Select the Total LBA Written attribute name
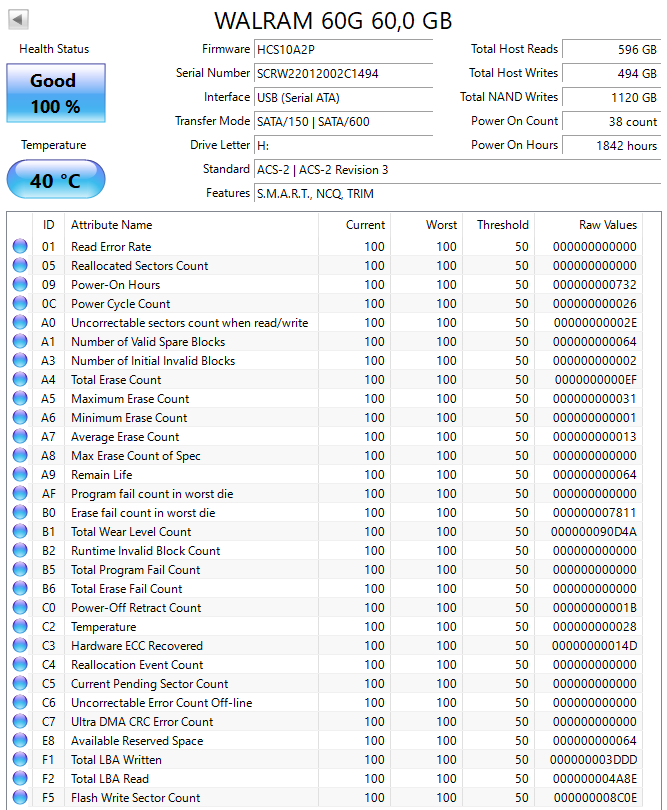This screenshot has height=810, width=667. (116, 760)
